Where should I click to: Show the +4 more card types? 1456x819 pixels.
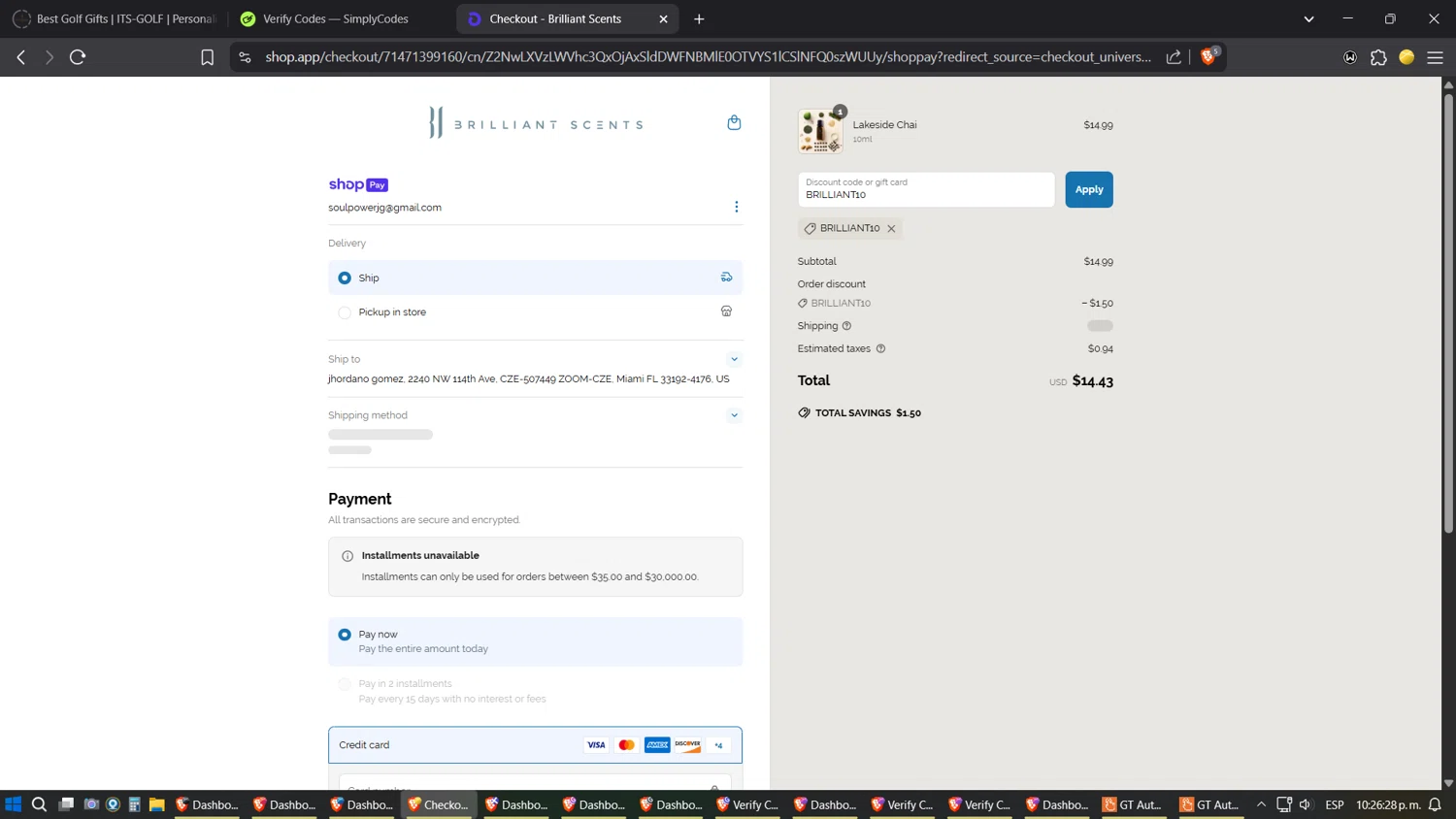[x=718, y=745]
